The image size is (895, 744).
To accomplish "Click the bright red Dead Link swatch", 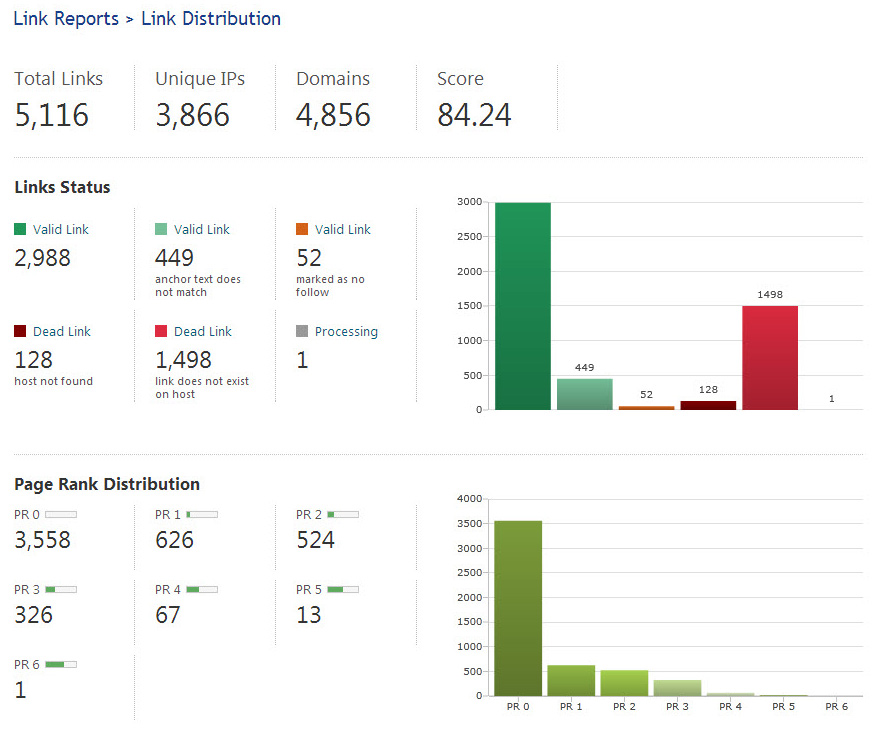I will (161, 331).
